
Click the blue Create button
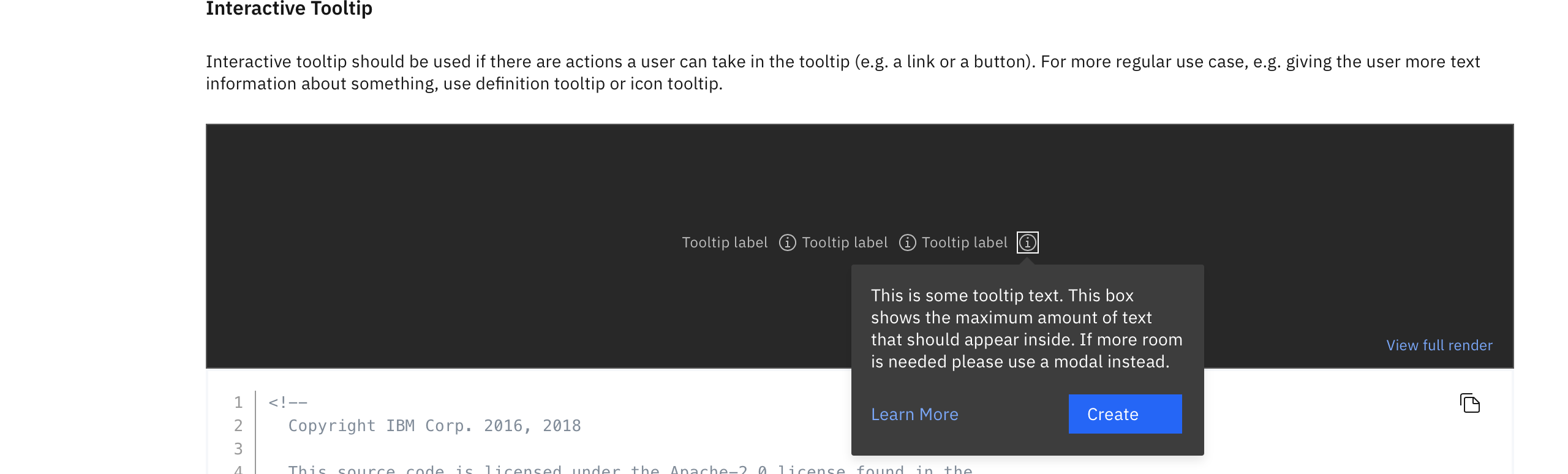point(1125,414)
